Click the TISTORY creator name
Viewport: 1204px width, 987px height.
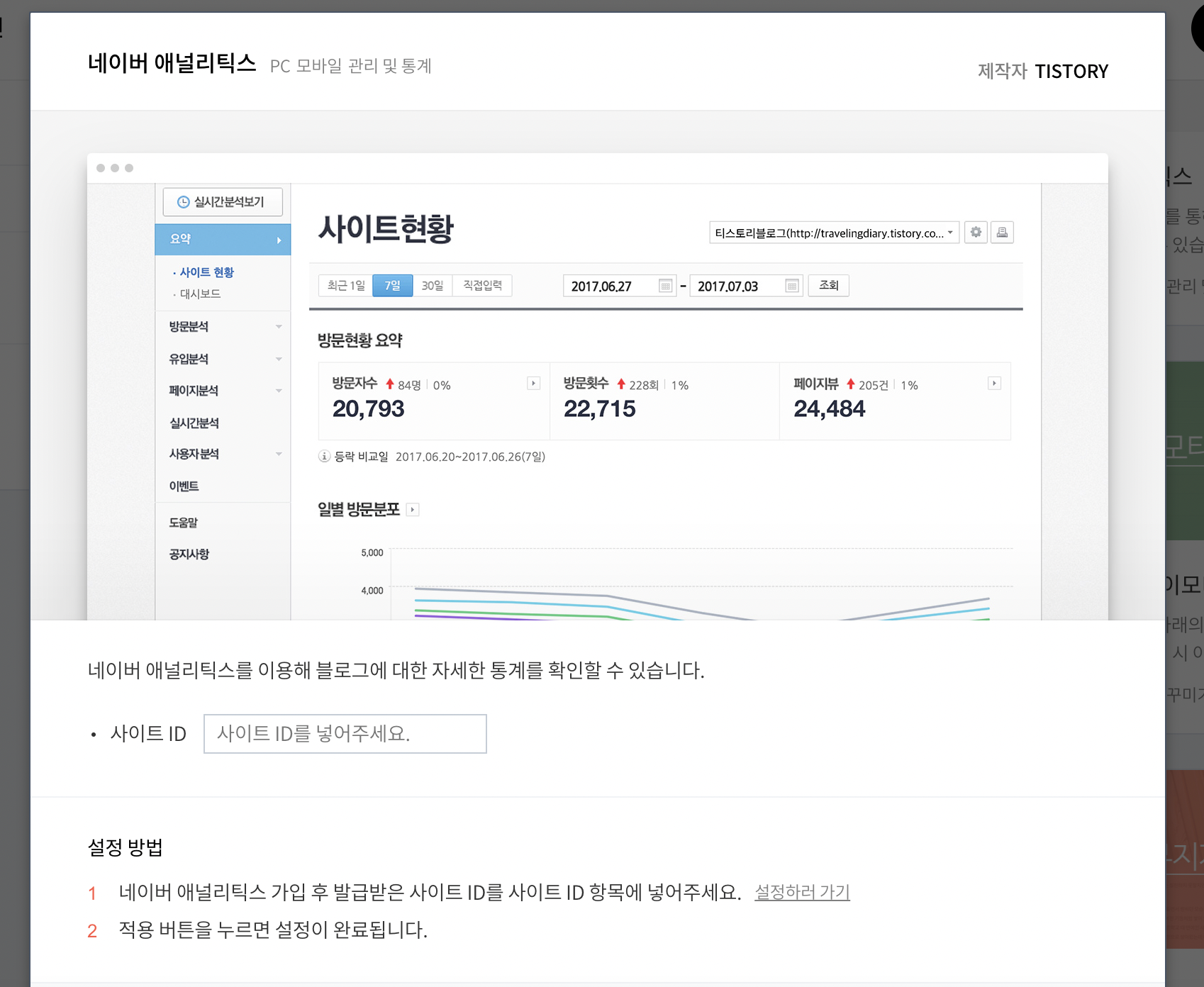point(1071,72)
